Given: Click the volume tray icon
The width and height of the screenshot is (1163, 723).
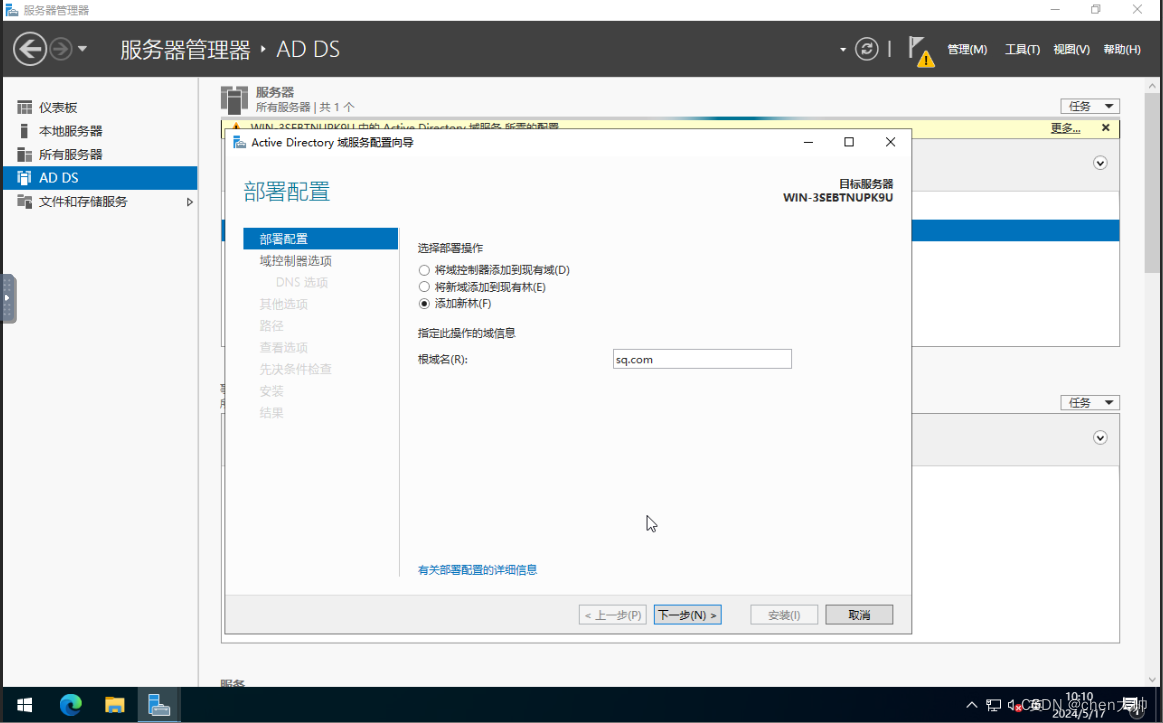Looking at the screenshot, I should tap(1014, 705).
